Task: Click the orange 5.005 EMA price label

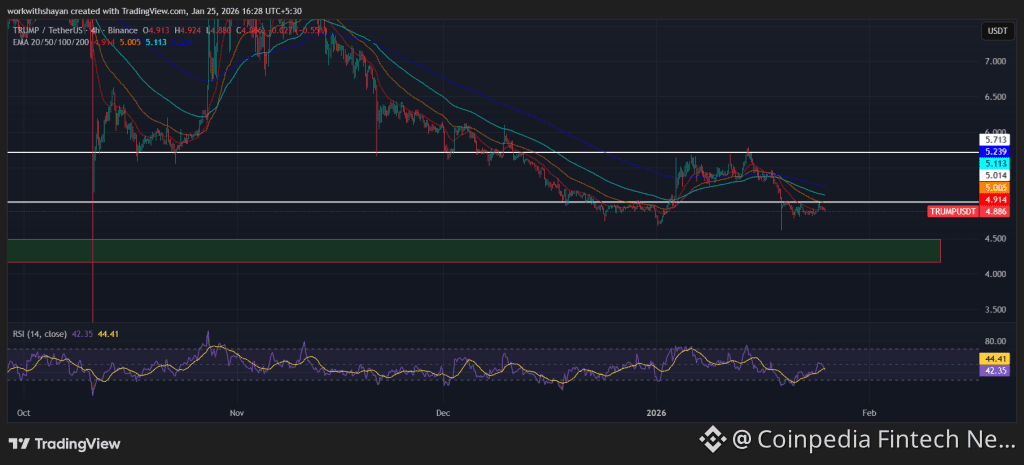Action: point(996,188)
